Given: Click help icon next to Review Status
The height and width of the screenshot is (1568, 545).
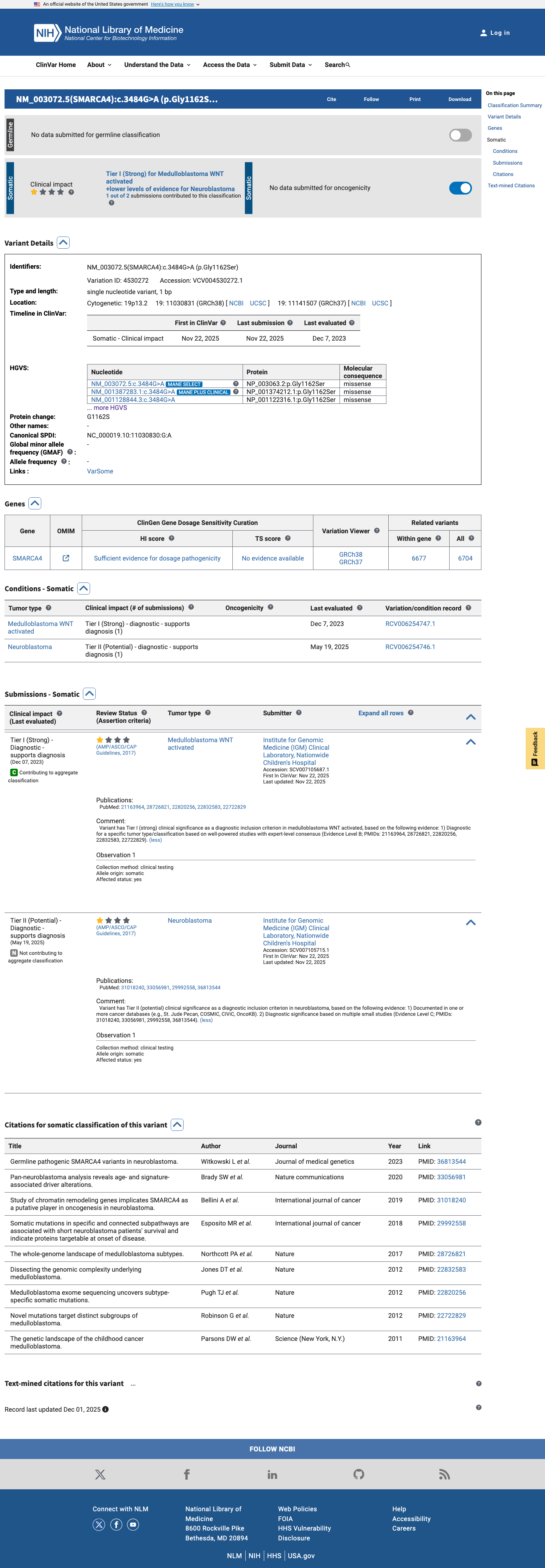Looking at the screenshot, I should 144,713.
